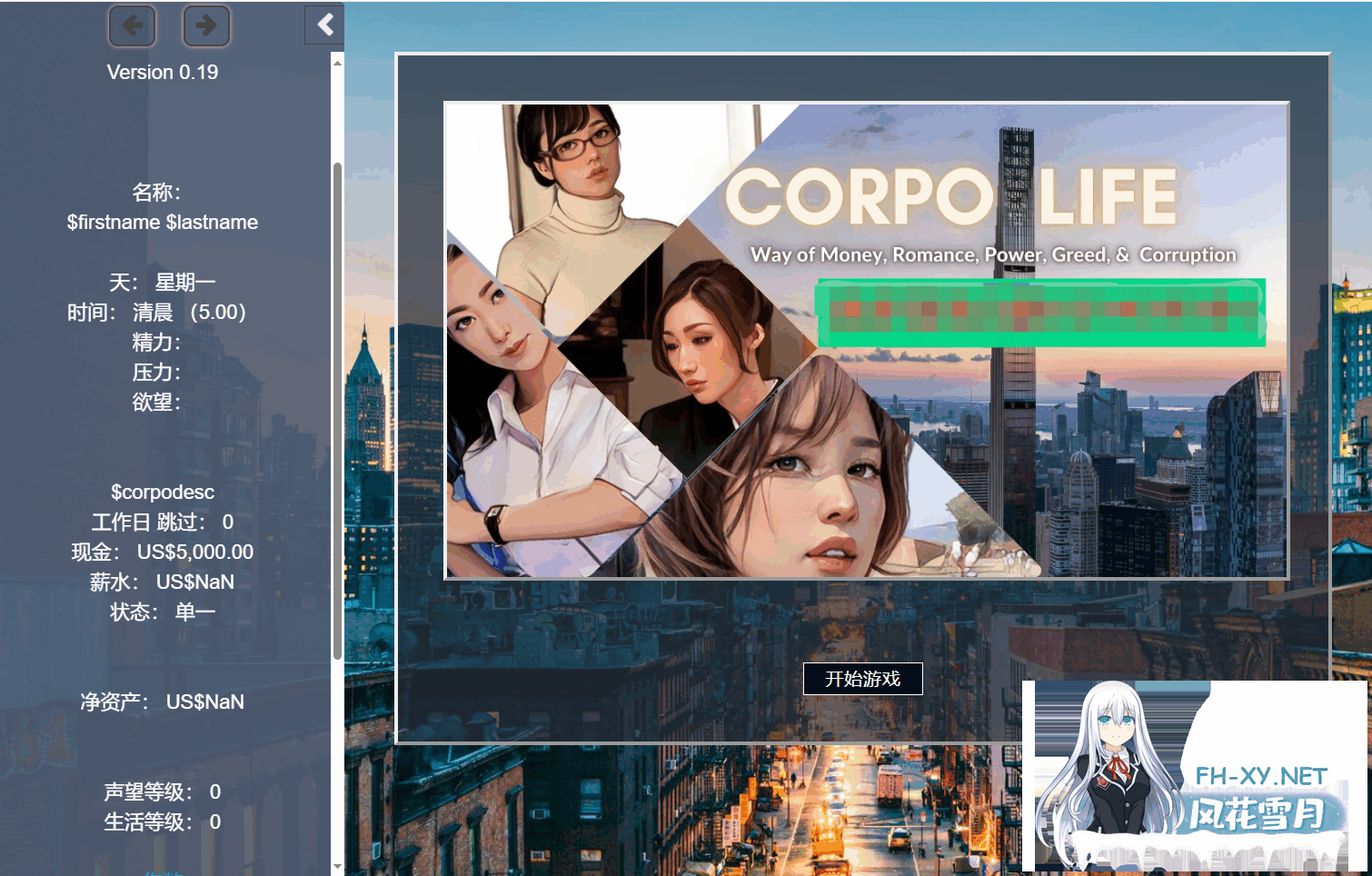The width and height of the screenshot is (1372, 876).
Task: Click the green banner strip on the poster
Action: point(1041,314)
